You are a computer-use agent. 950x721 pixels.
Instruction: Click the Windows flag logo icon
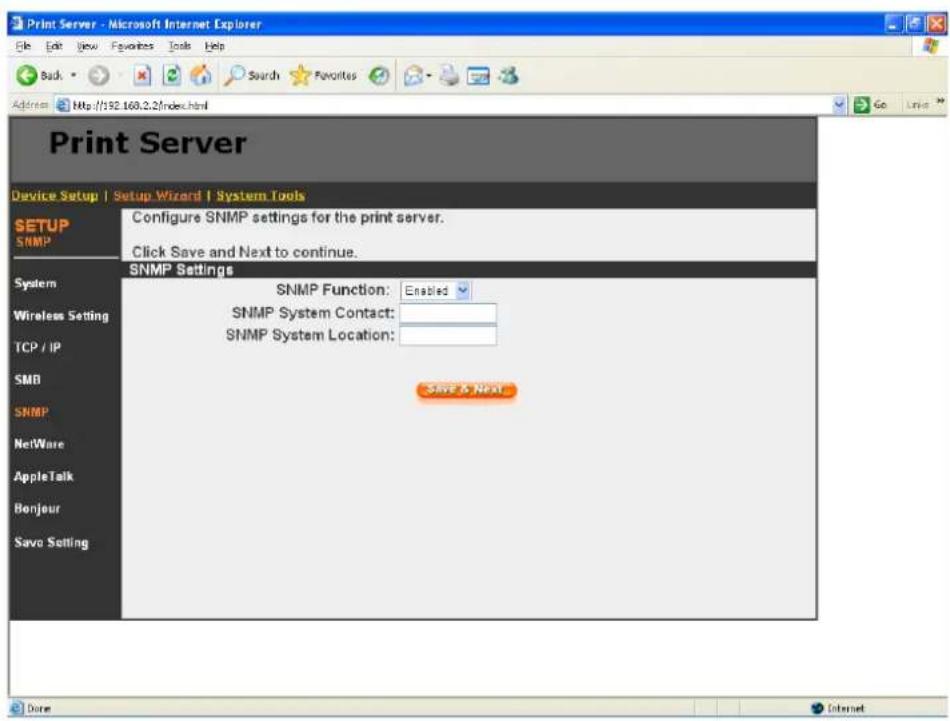click(x=931, y=46)
